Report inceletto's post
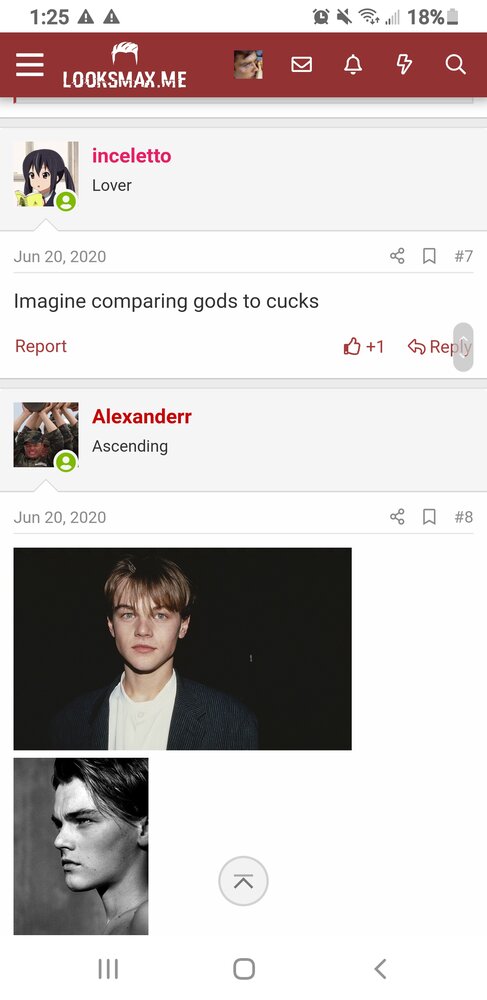Viewport: 487px width, 1000px height. [x=41, y=346]
